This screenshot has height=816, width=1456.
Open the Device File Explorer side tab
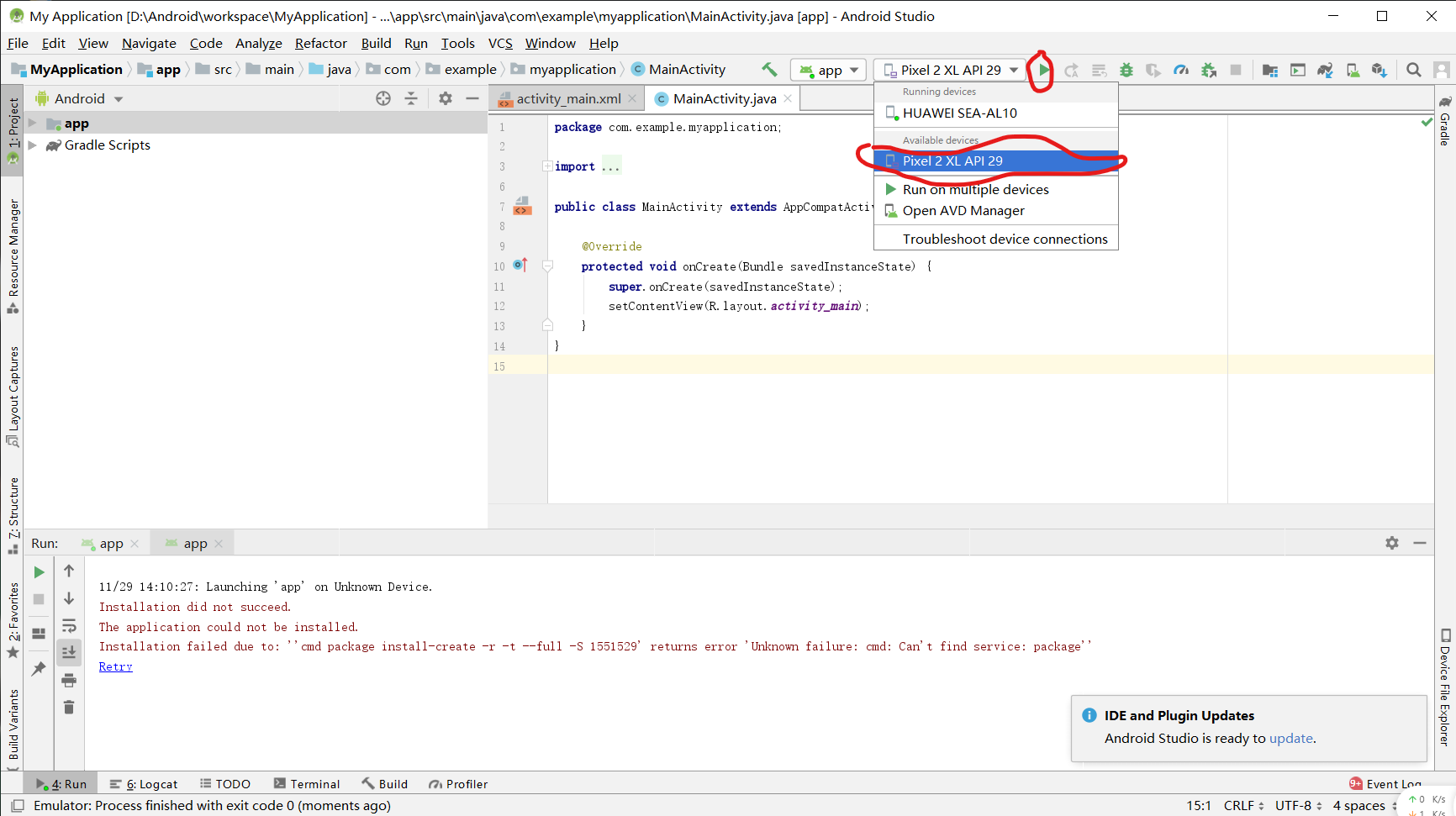click(x=1445, y=687)
